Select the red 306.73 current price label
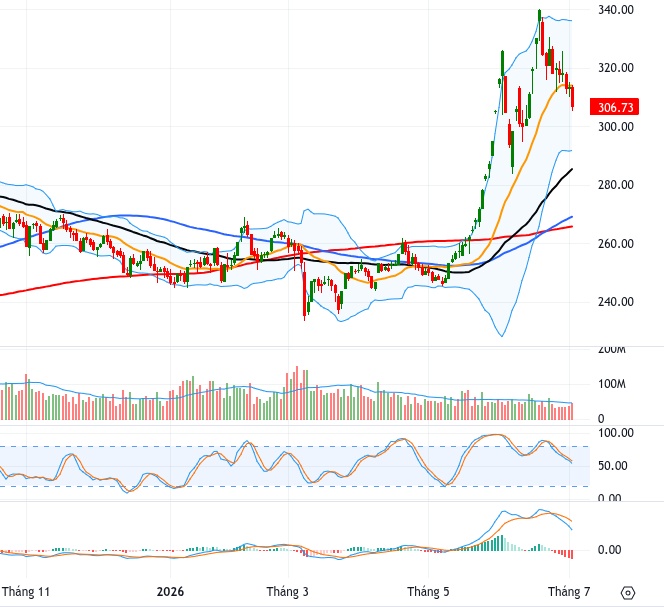The height and width of the screenshot is (607, 664). pos(614,107)
